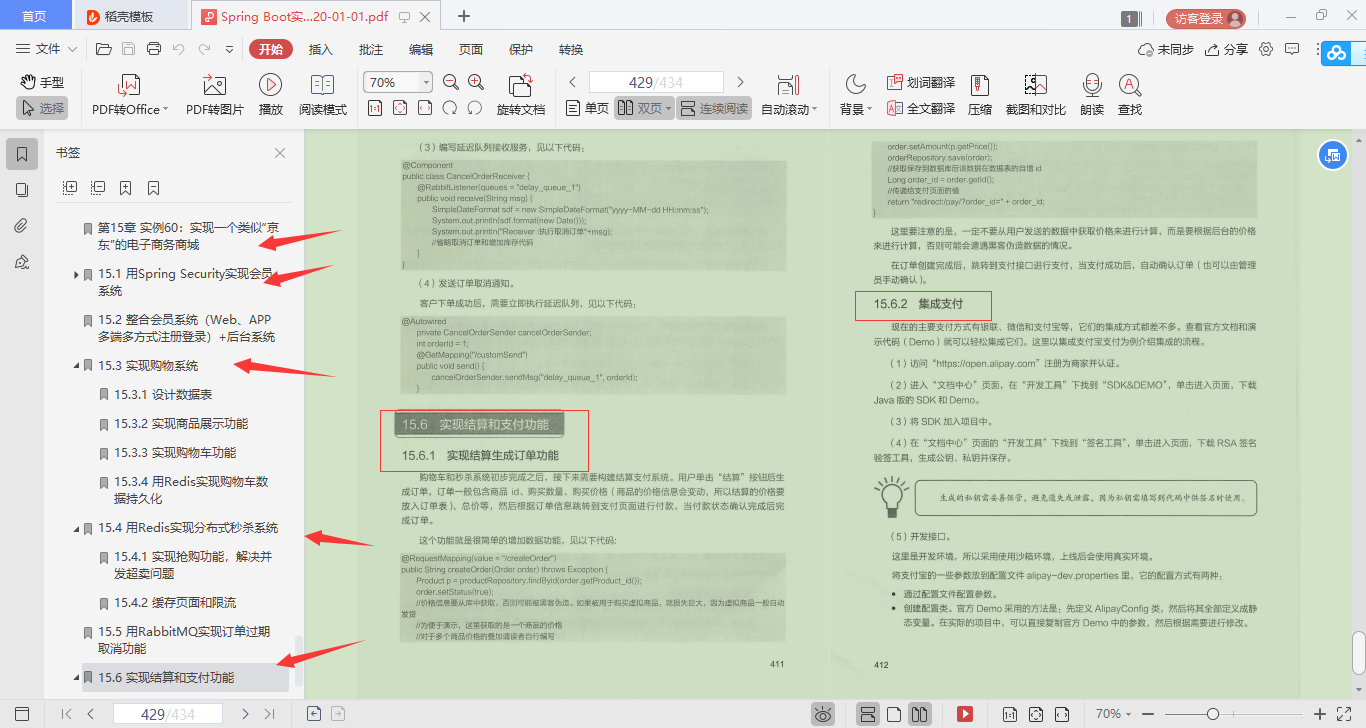Click 未同步 sync status
The width and height of the screenshot is (1366, 728).
pyautogui.click(x=1166, y=49)
